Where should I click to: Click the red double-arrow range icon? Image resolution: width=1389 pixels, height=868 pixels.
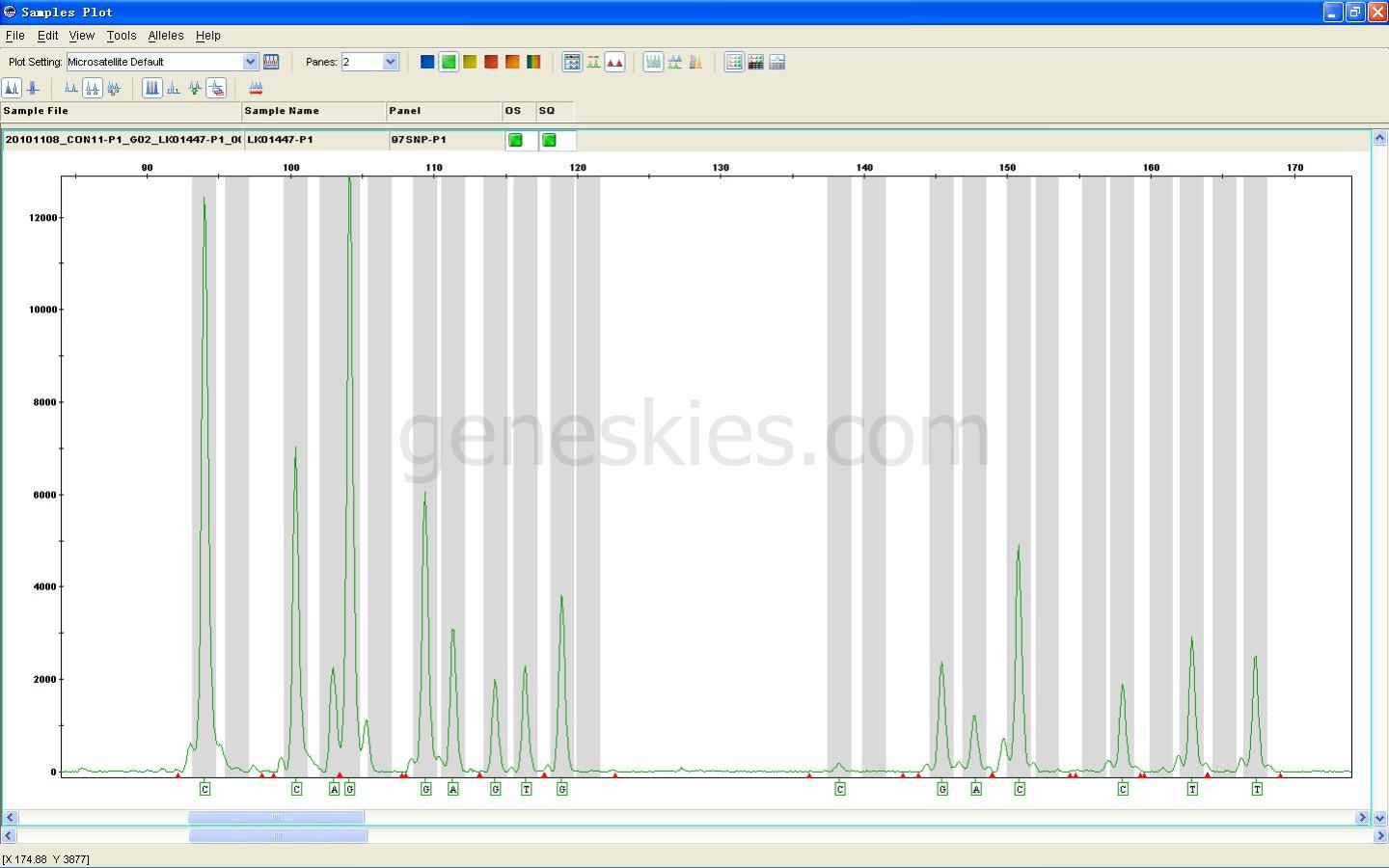coord(256,88)
